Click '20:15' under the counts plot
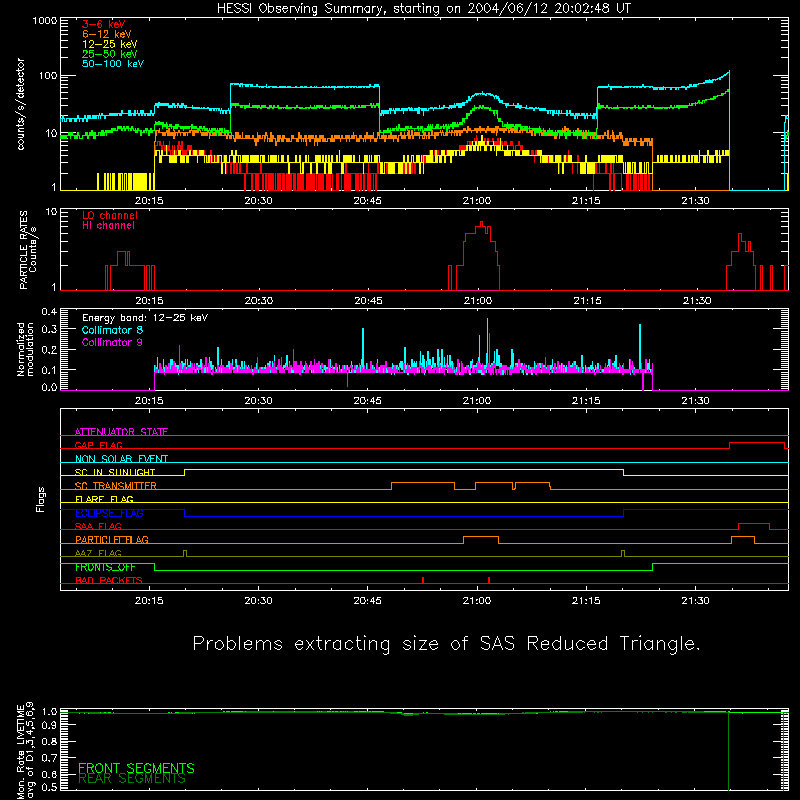This screenshot has height=800, width=800. pyautogui.click(x=149, y=201)
